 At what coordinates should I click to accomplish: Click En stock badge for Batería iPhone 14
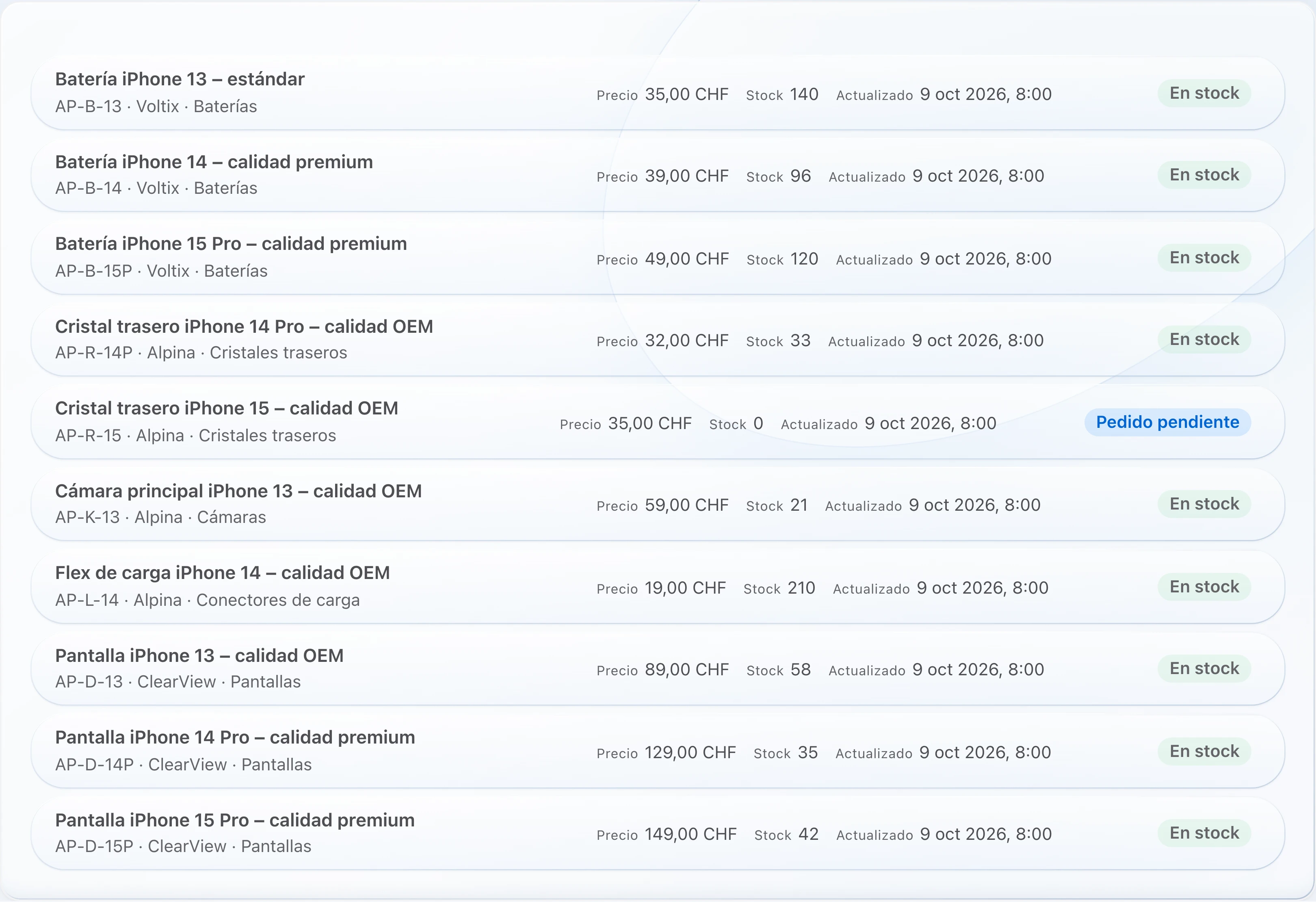click(x=1204, y=174)
